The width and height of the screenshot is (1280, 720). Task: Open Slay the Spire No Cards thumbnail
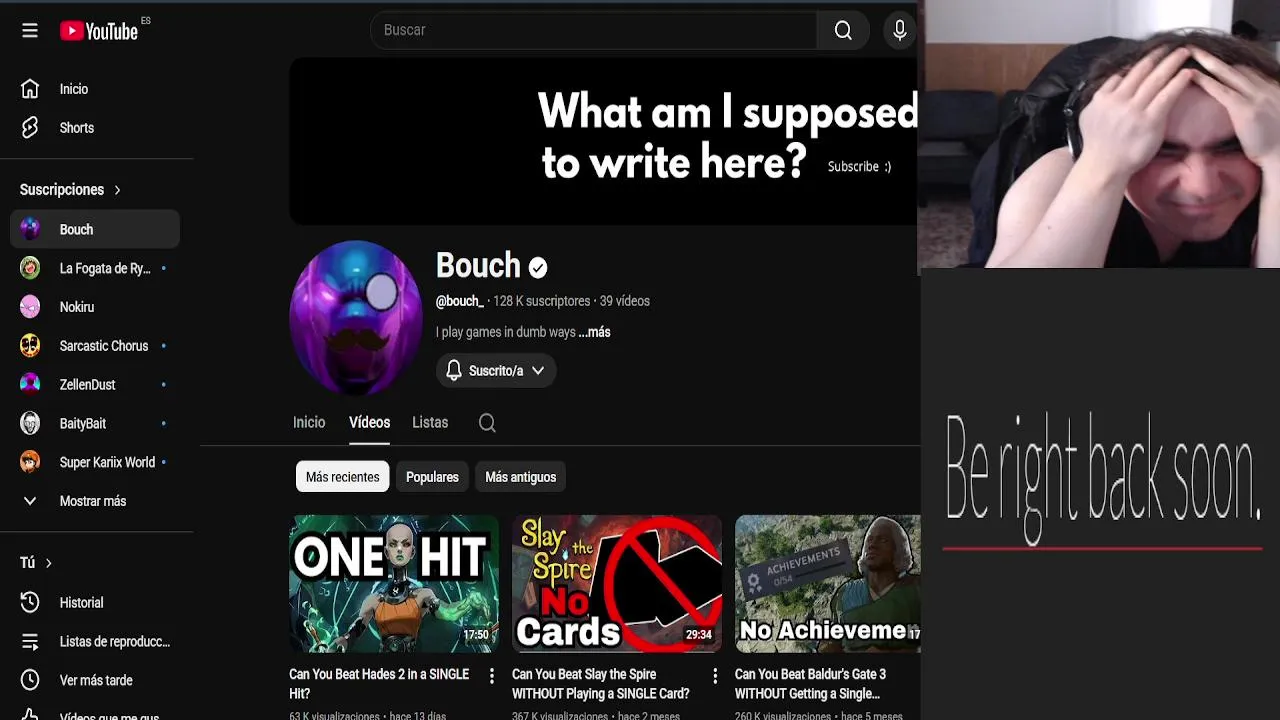coord(617,584)
